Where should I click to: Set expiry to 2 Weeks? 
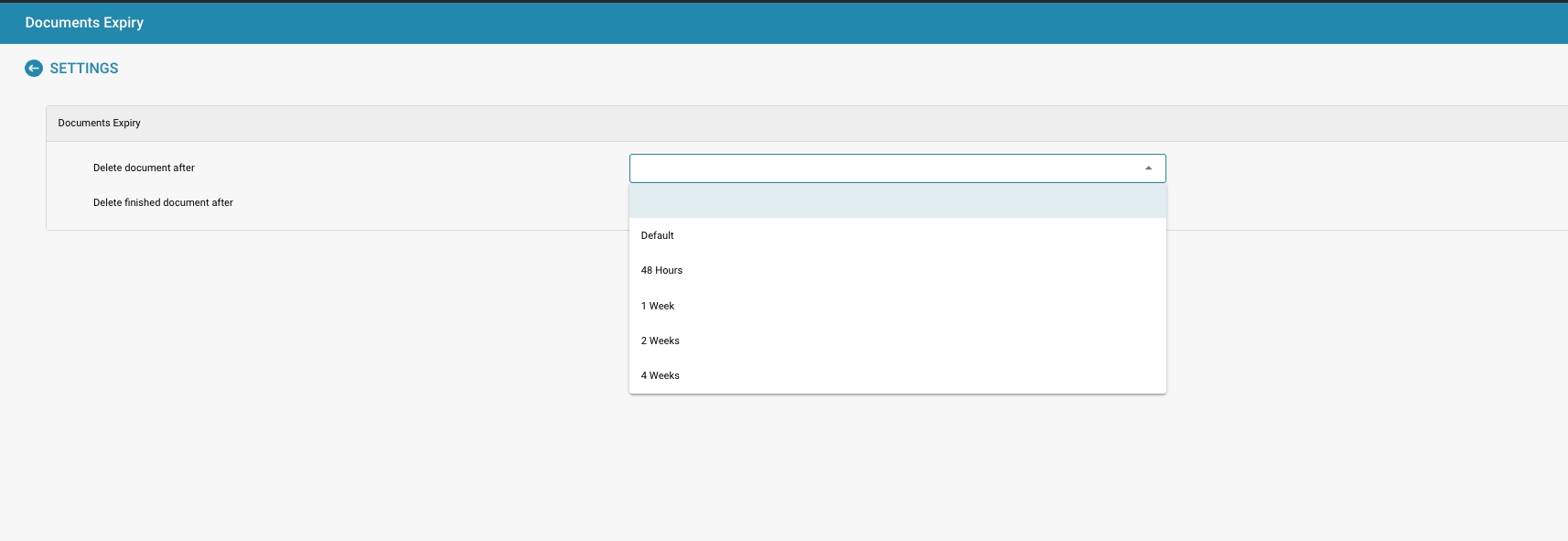(660, 341)
